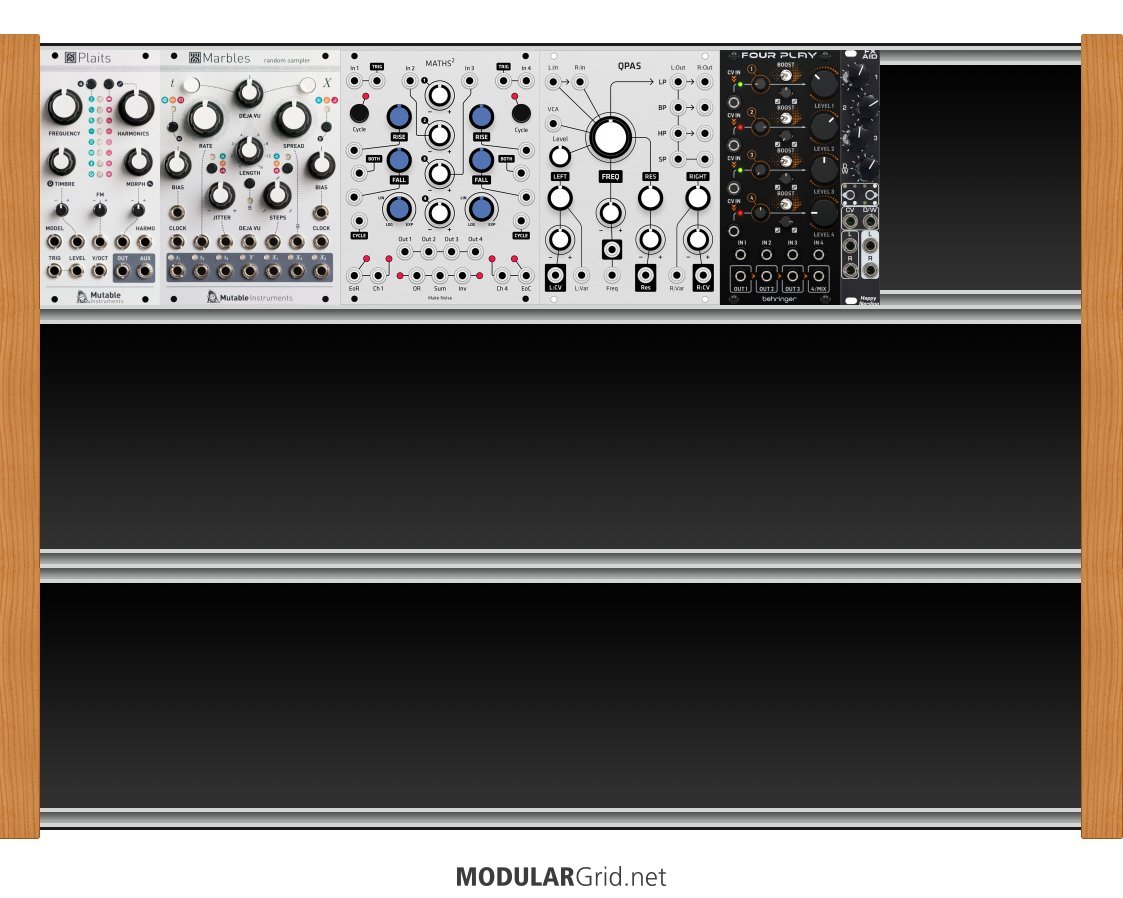Image resolution: width=1123 pixels, height=898 pixels.
Task: Click the FX AID knob 1
Action: tap(857, 75)
